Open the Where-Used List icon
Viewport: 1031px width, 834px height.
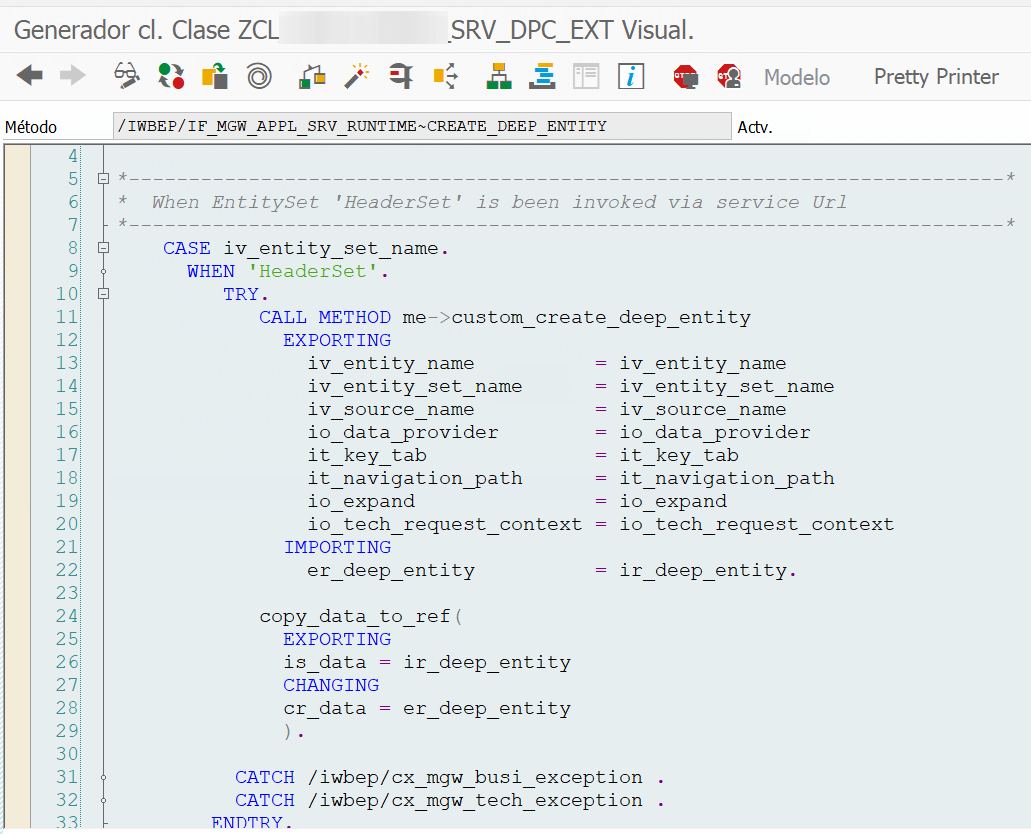(445, 76)
